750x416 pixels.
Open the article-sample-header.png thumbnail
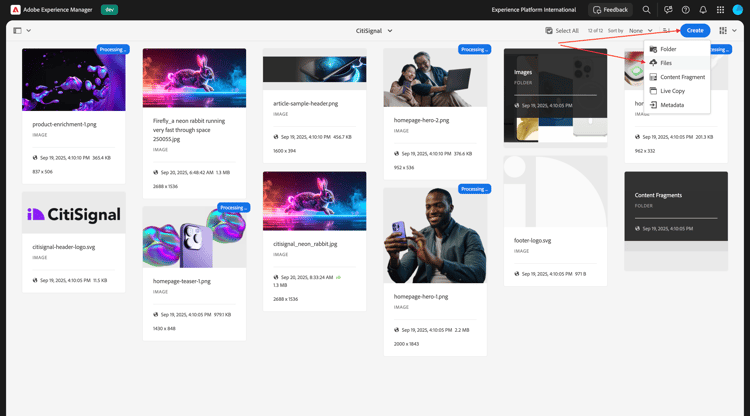[315, 69]
